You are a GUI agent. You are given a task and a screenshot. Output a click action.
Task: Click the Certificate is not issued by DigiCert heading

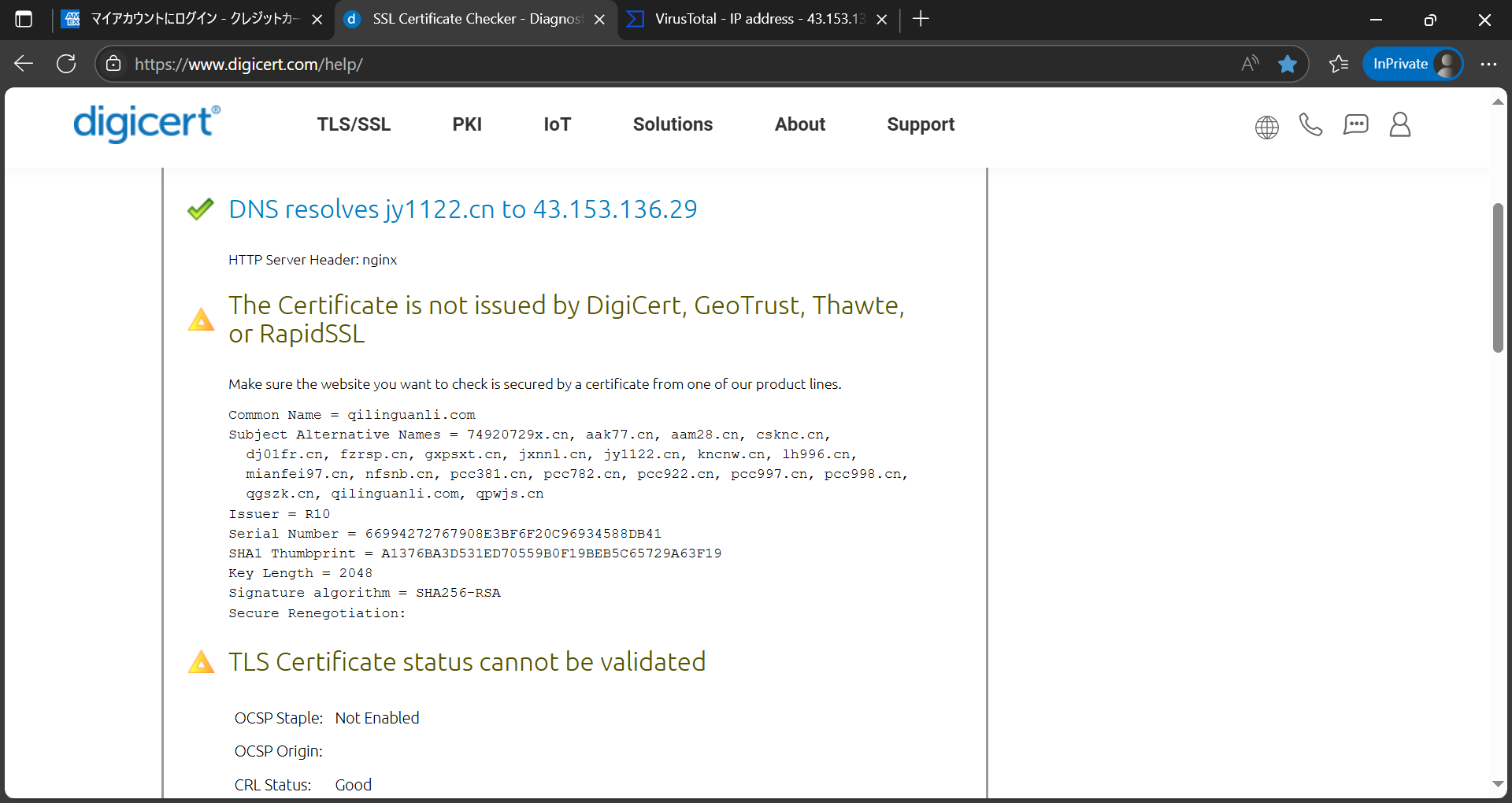point(566,320)
